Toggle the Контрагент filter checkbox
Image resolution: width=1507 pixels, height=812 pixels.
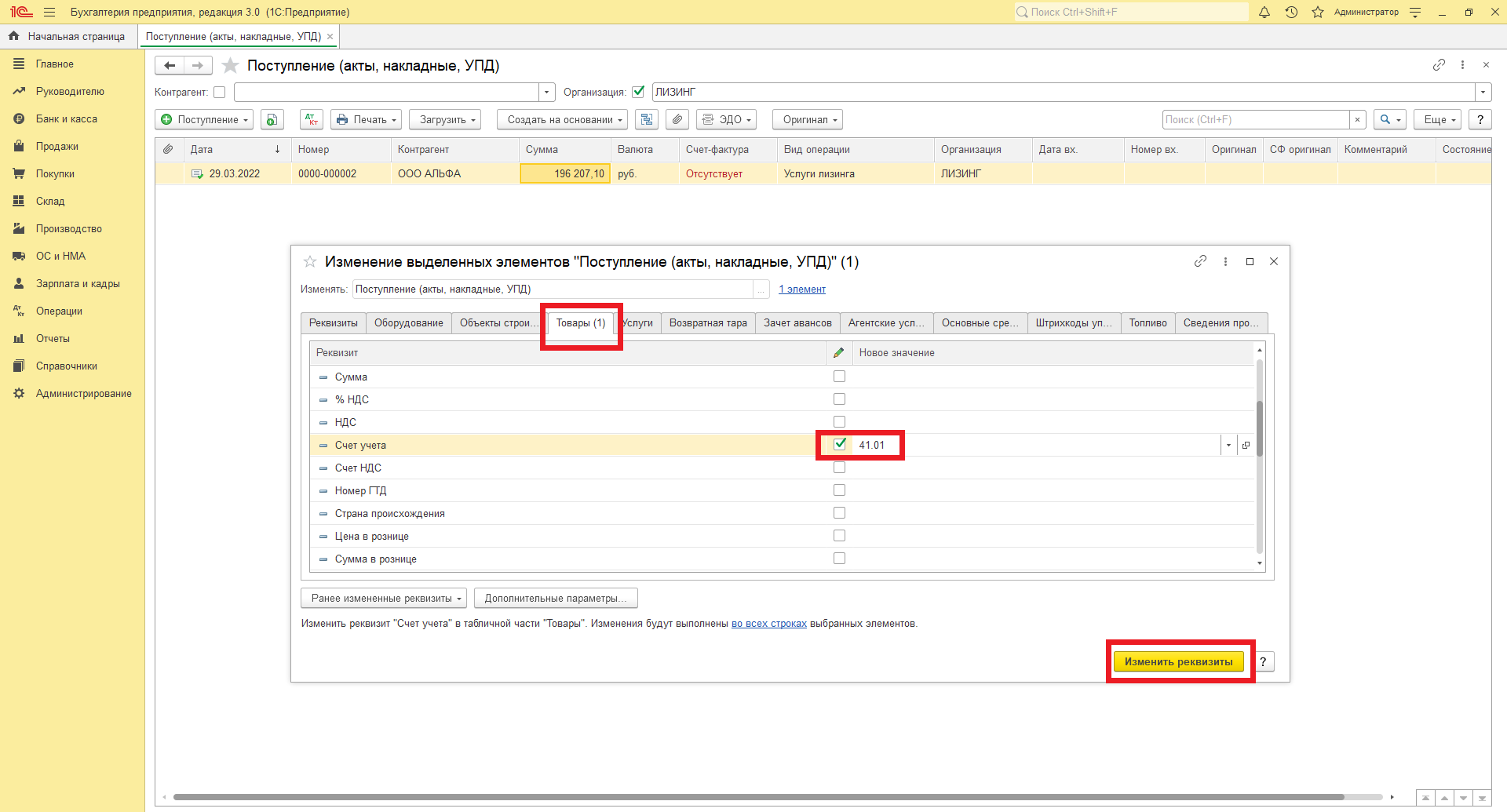[x=220, y=93]
